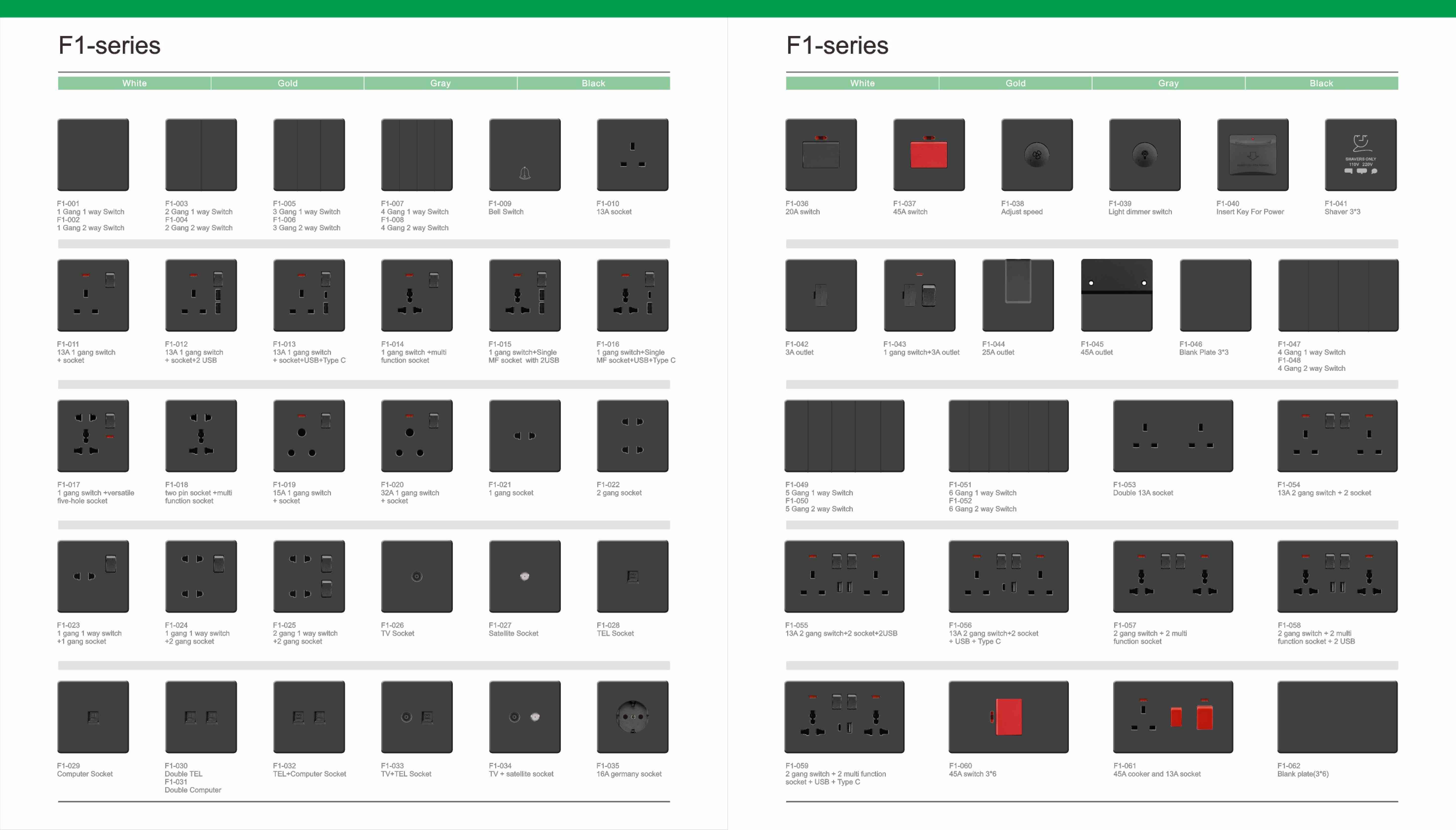Select the Gold tab on left page

[x=287, y=83]
